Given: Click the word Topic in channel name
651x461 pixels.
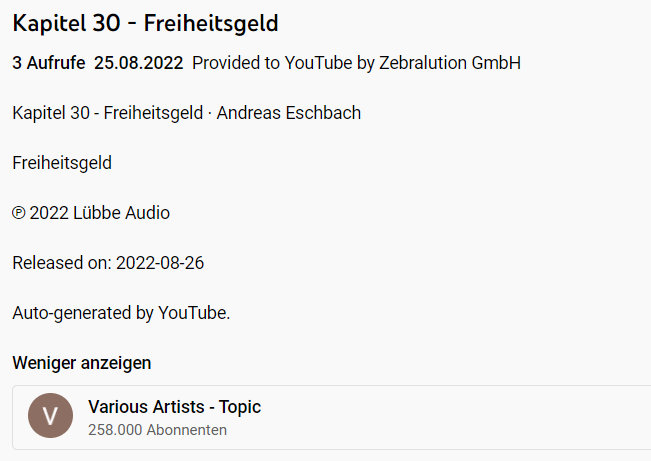Looking at the screenshot, I should coord(238,407).
